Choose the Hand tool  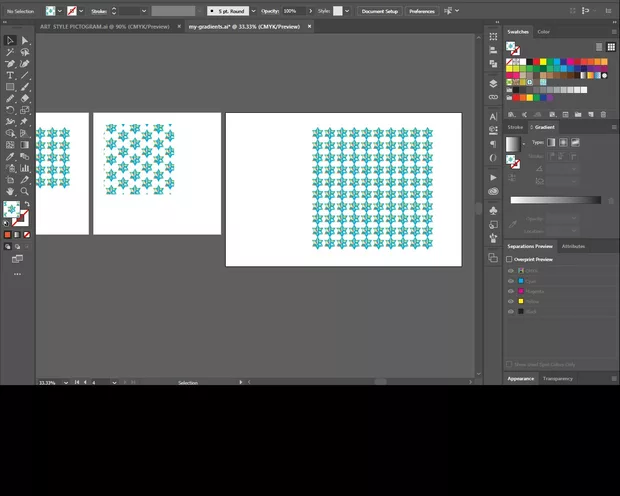click(10, 190)
